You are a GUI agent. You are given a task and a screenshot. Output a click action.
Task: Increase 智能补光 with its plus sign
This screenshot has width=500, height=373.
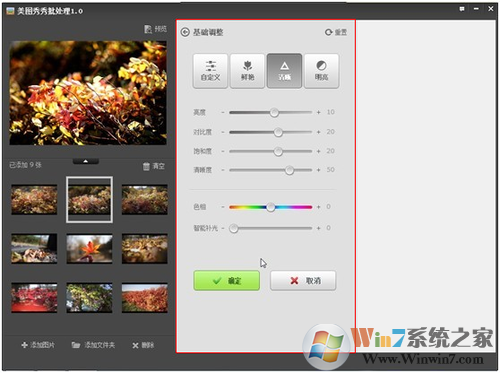coord(319,228)
